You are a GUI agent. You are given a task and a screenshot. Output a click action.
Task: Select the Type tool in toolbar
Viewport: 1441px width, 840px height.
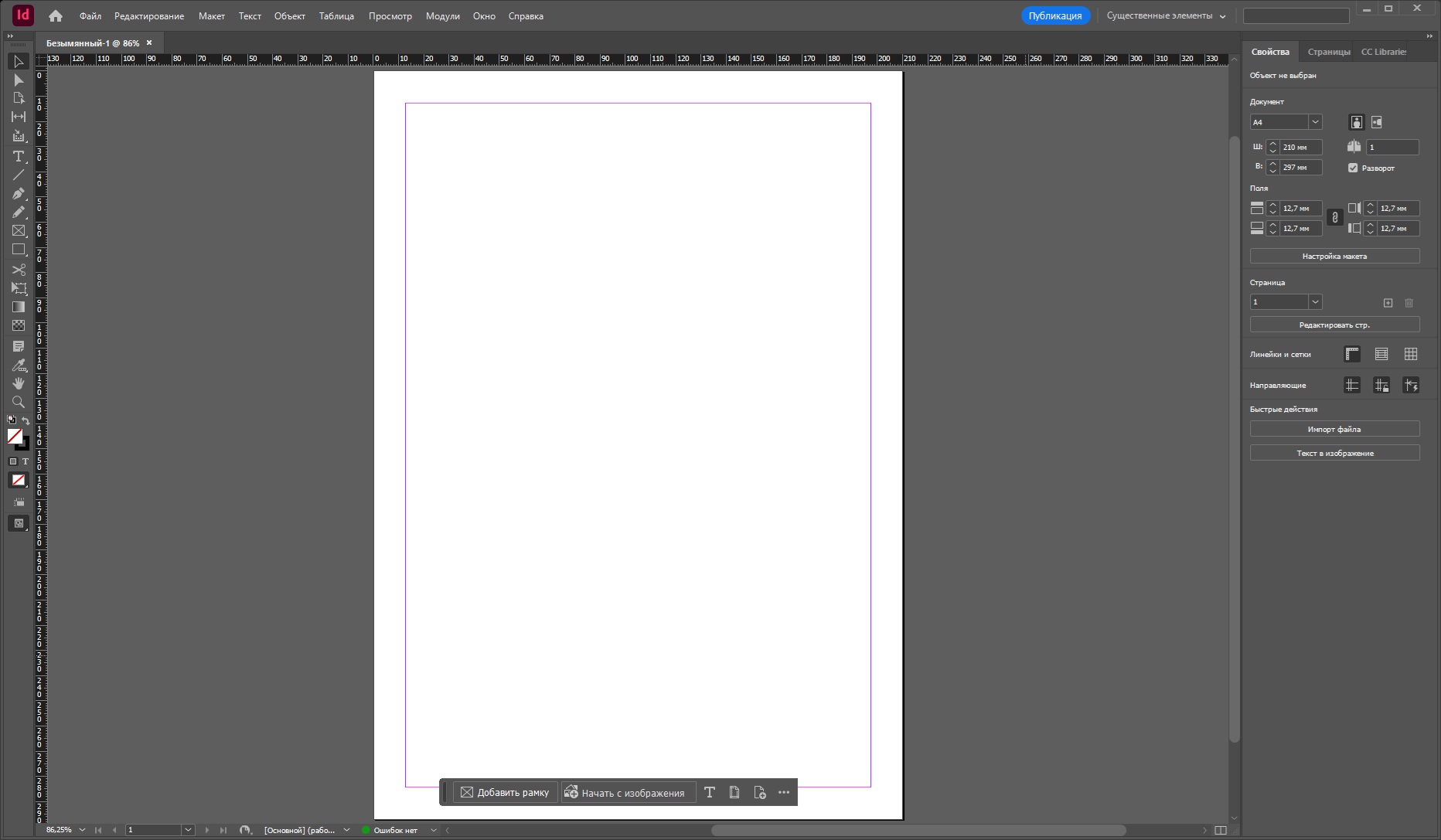click(x=19, y=156)
